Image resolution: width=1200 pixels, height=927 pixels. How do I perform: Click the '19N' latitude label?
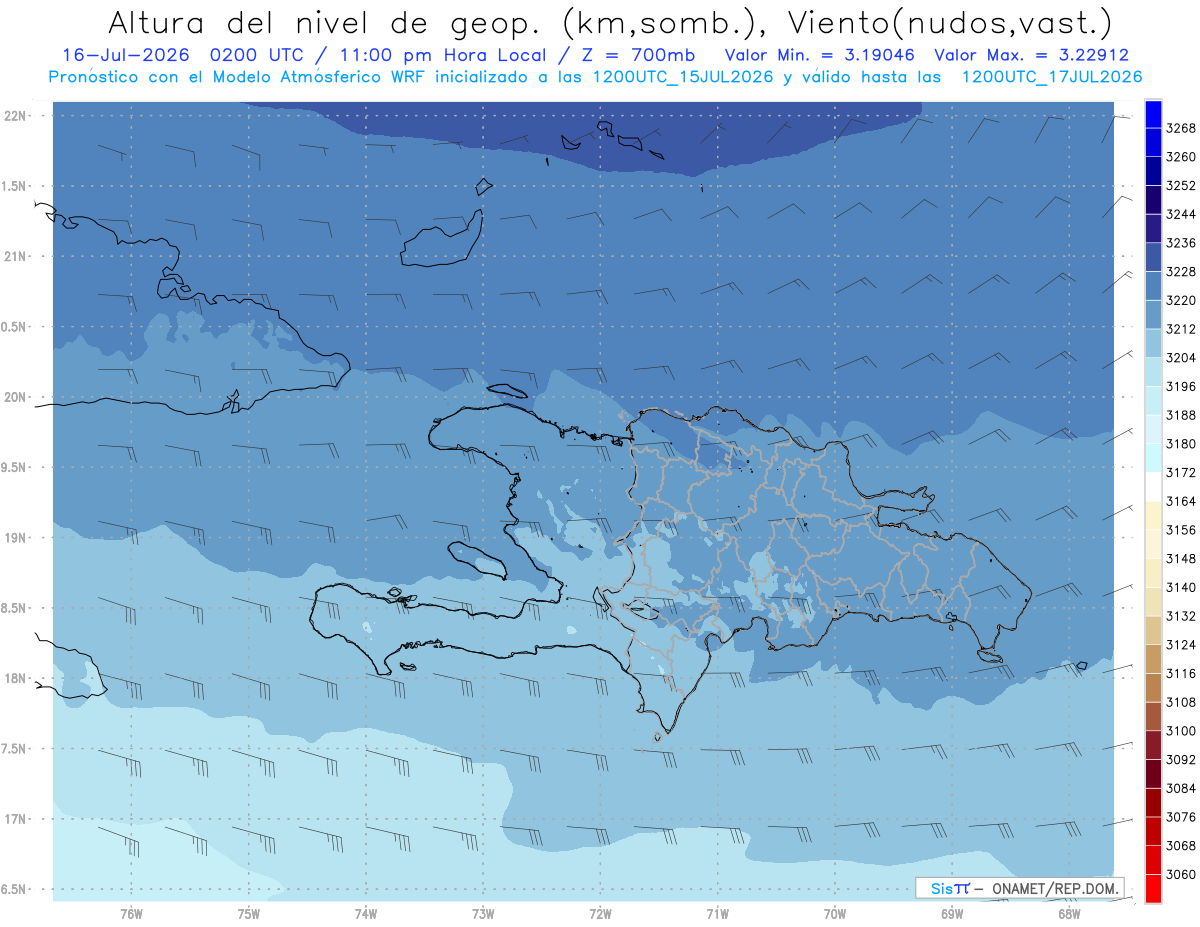16,538
